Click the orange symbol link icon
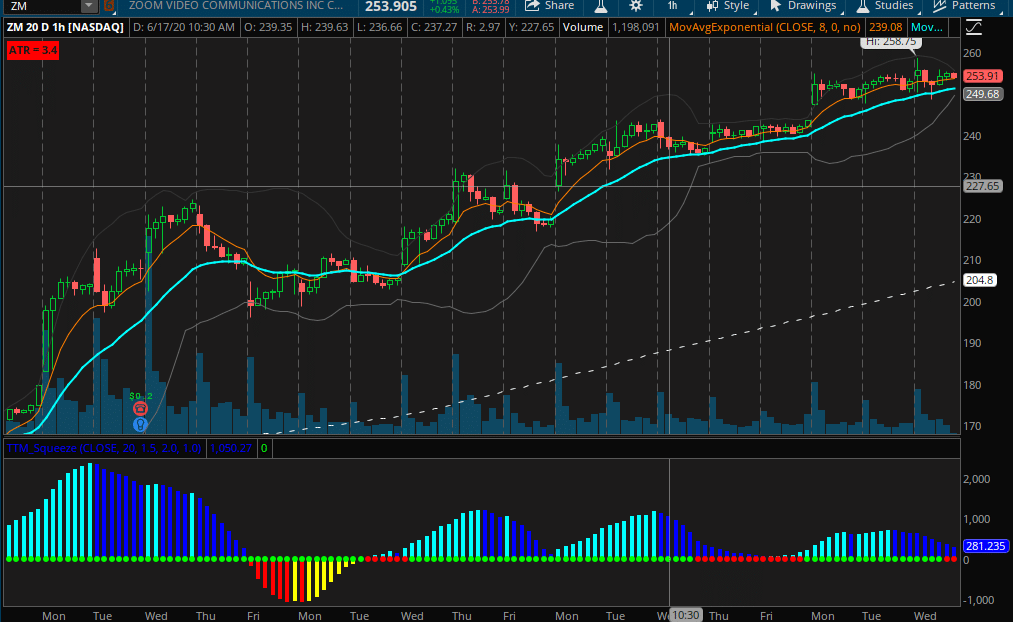 [x=109, y=6]
